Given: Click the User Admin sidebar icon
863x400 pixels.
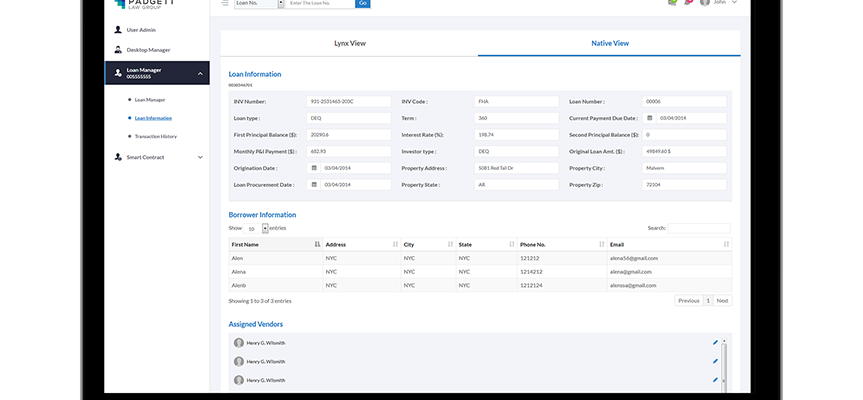Looking at the screenshot, I should click(118, 30).
